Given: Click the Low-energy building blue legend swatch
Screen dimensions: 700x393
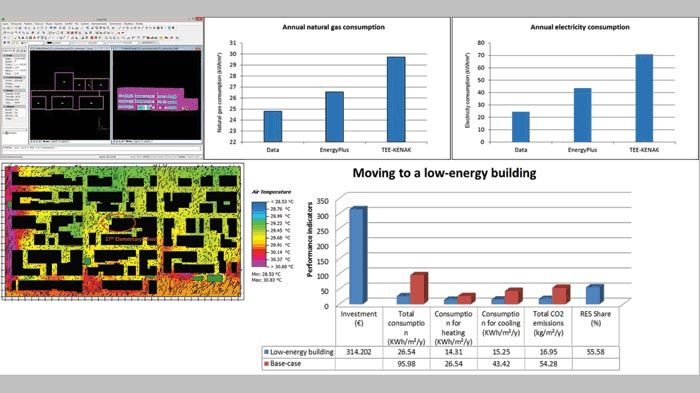Looking at the screenshot, I should coord(266,352).
